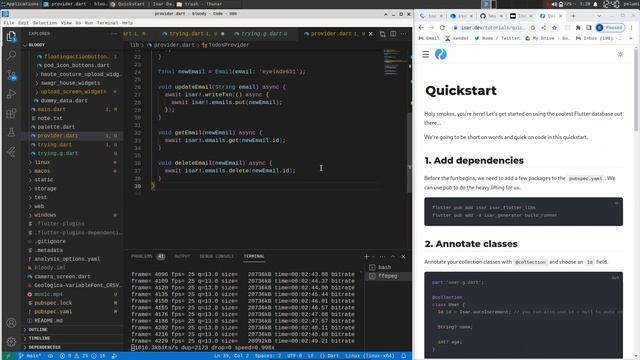The width and height of the screenshot is (640, 360).
Task: Open Isar docs hamburger menu
Action: (x=425, y=54)
